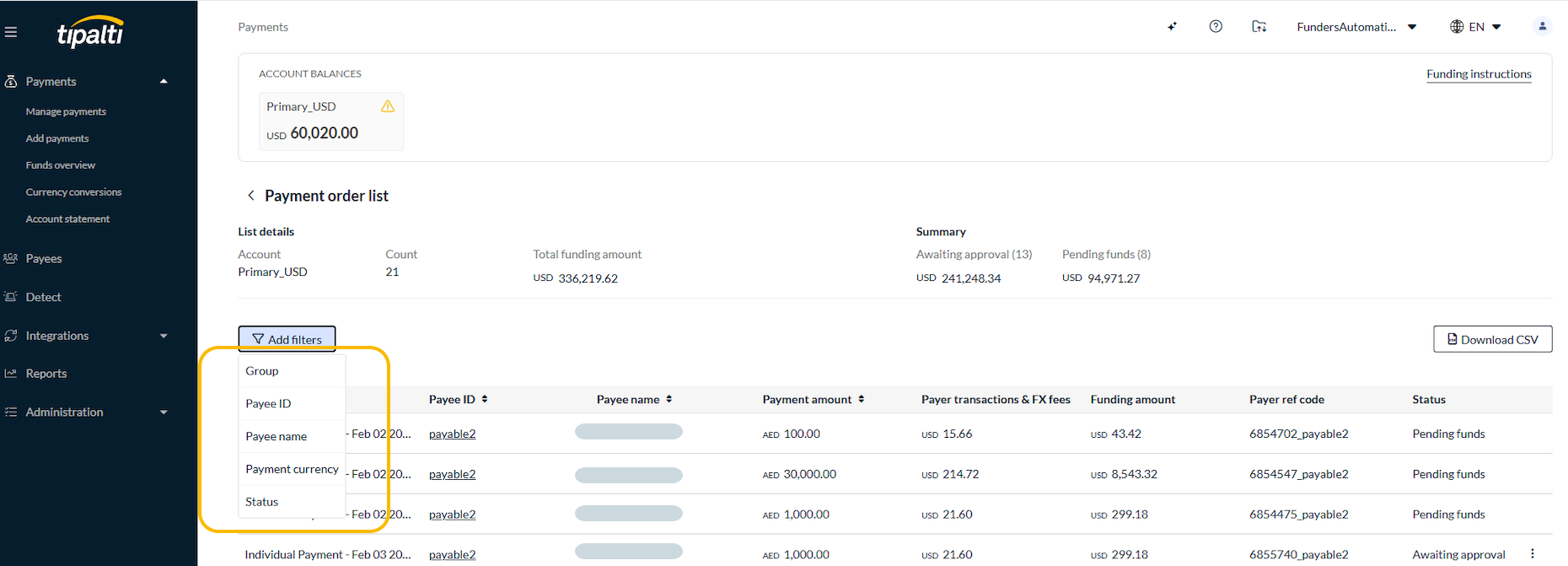Open the three-dot row actions menu

click(1533, 554)
